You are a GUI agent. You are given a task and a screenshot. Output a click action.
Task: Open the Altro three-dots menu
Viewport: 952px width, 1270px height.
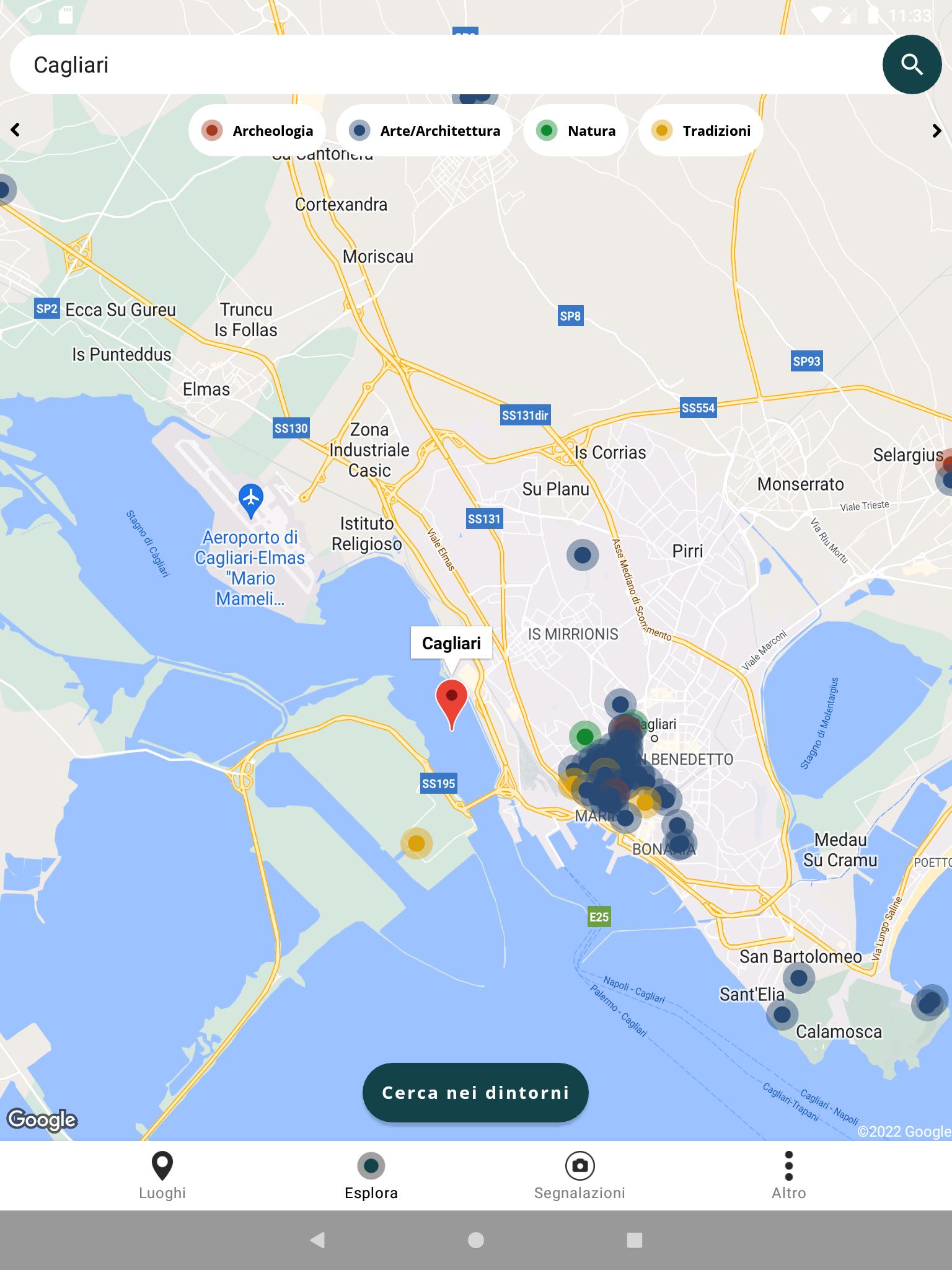pyautogui.click(x=788, y=1176)
